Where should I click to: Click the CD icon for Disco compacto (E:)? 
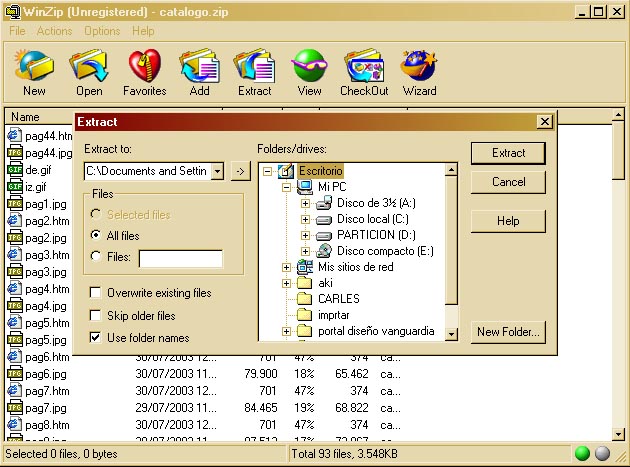pyautogui.click(x=324, y=251)
